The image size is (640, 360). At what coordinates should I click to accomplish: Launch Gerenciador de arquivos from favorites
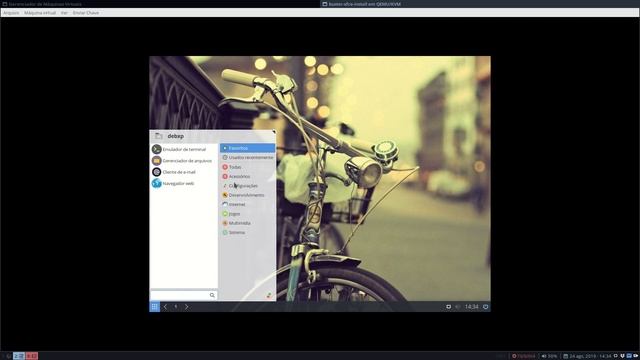[x=184, y=161]
